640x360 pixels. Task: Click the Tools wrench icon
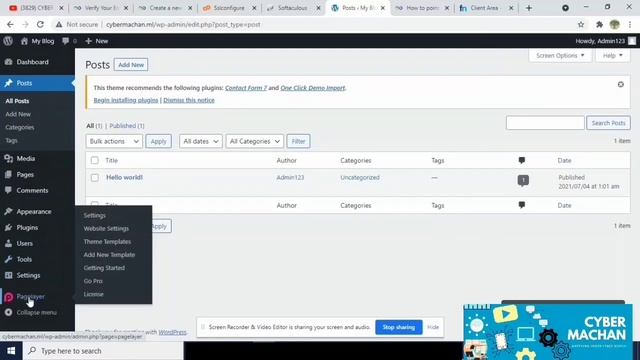click(9, 259)
